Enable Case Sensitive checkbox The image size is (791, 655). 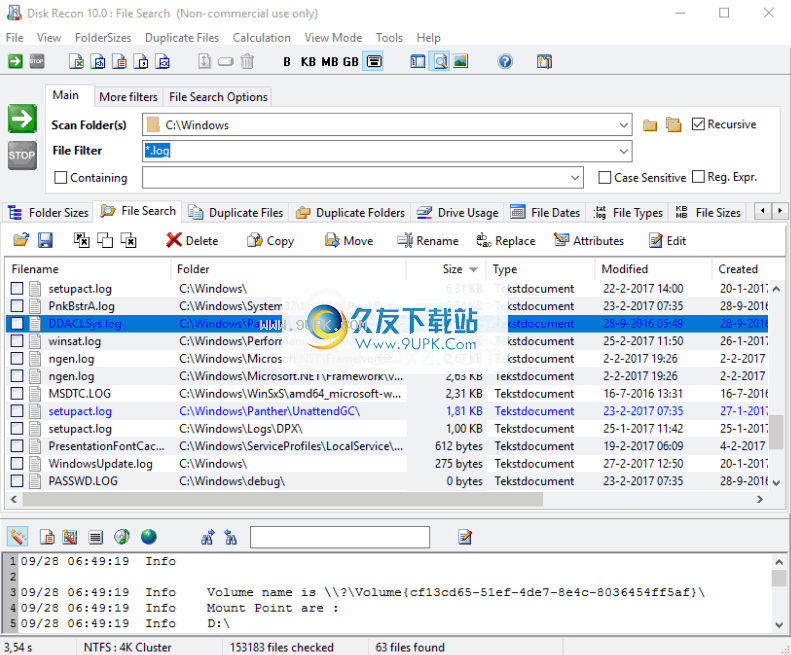point(604,178)
